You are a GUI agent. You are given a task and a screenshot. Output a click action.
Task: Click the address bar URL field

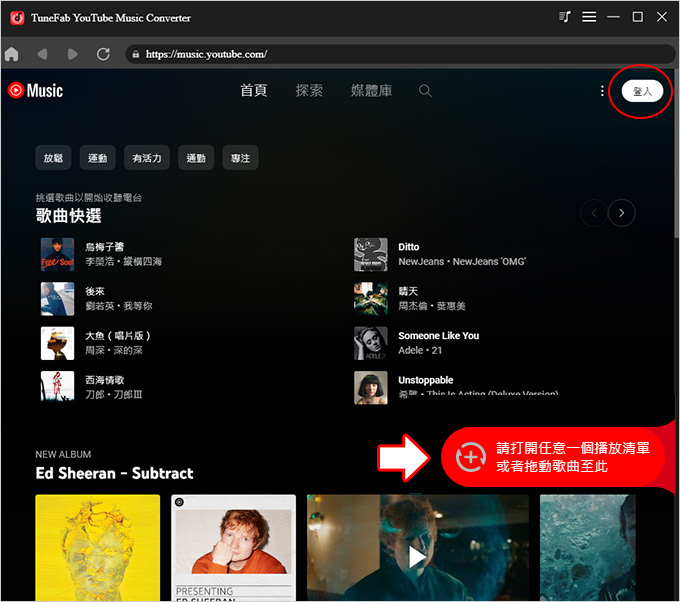click(x=399, y=54)
